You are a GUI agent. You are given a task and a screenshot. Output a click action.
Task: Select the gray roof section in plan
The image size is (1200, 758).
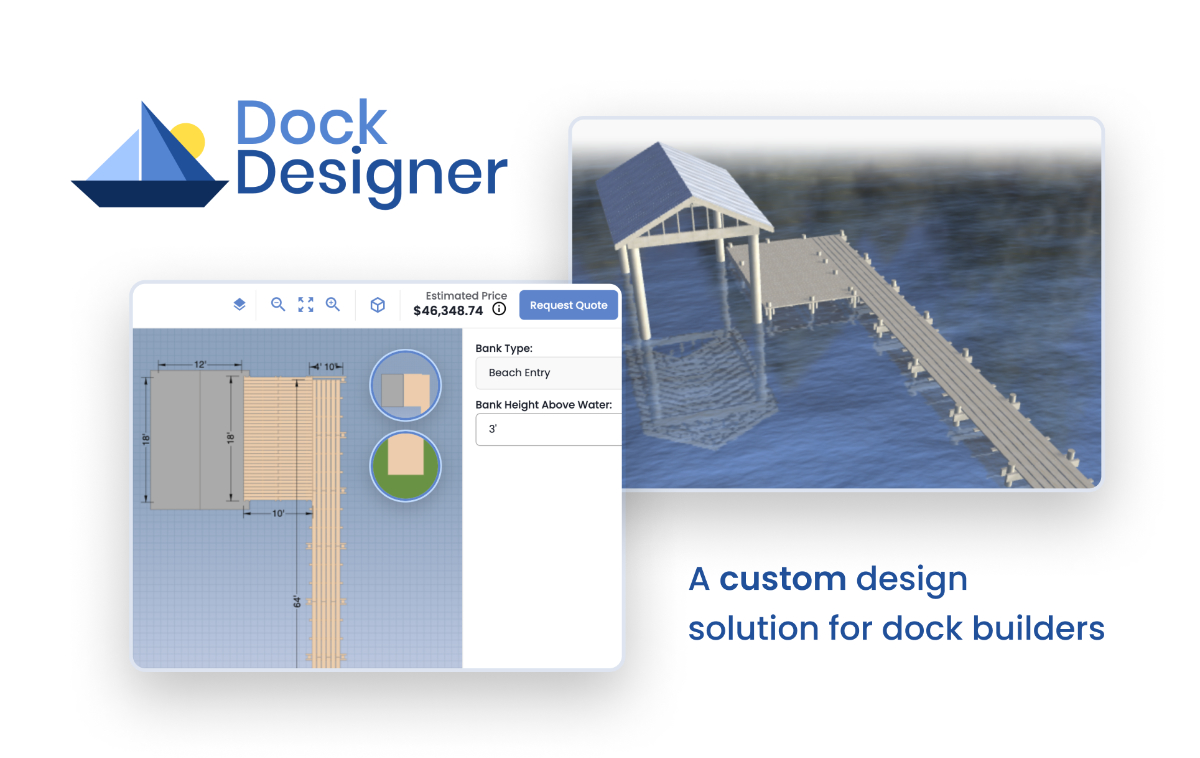point(197,440)
